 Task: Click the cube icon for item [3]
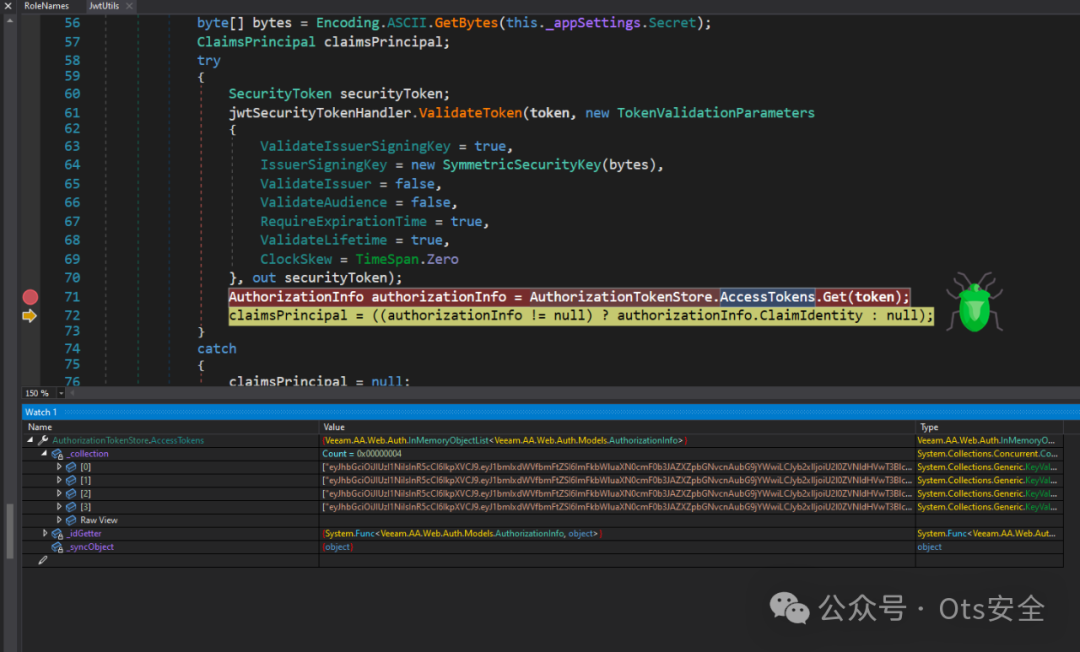click(x=71, y=507)
